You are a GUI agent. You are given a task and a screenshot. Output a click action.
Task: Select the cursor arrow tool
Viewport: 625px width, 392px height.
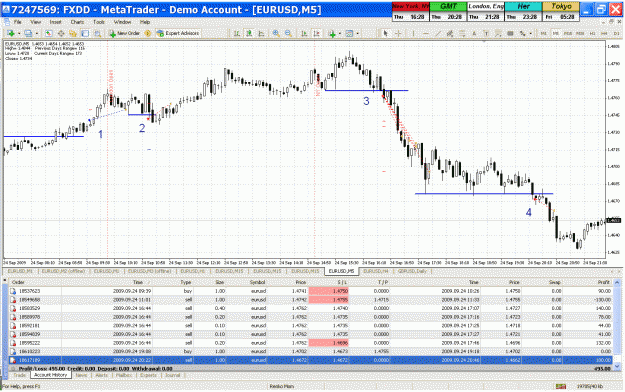tap(385, 33)
